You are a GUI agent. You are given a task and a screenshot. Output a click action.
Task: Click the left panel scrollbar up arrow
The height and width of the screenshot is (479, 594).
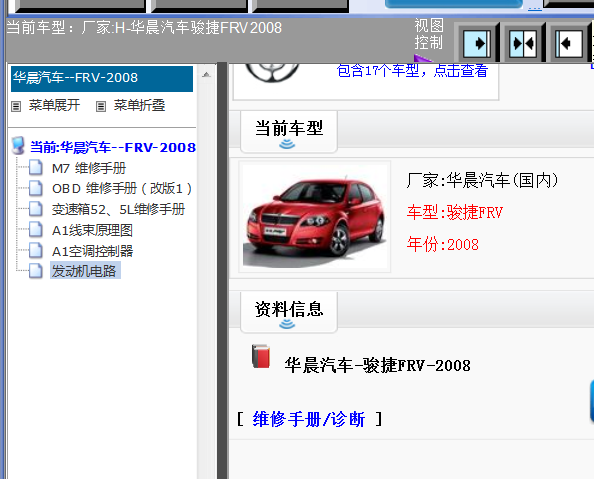point(206,75)
